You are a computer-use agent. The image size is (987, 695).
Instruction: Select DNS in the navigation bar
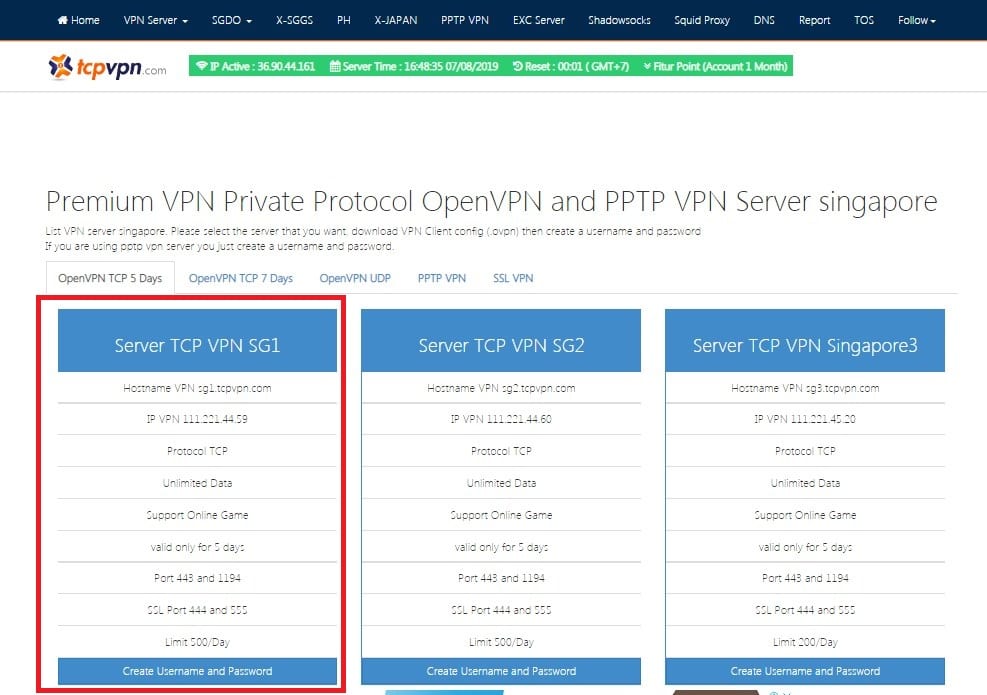coord(764,20)
